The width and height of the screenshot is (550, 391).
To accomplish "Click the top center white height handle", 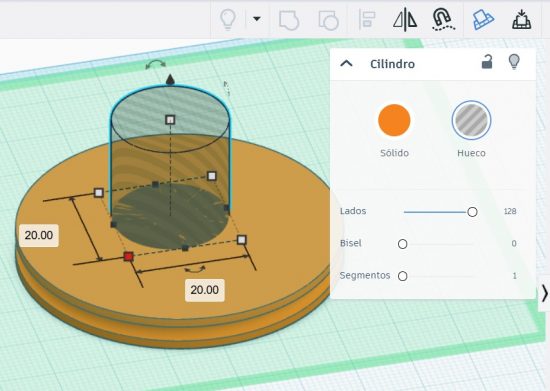I will 170,120.
